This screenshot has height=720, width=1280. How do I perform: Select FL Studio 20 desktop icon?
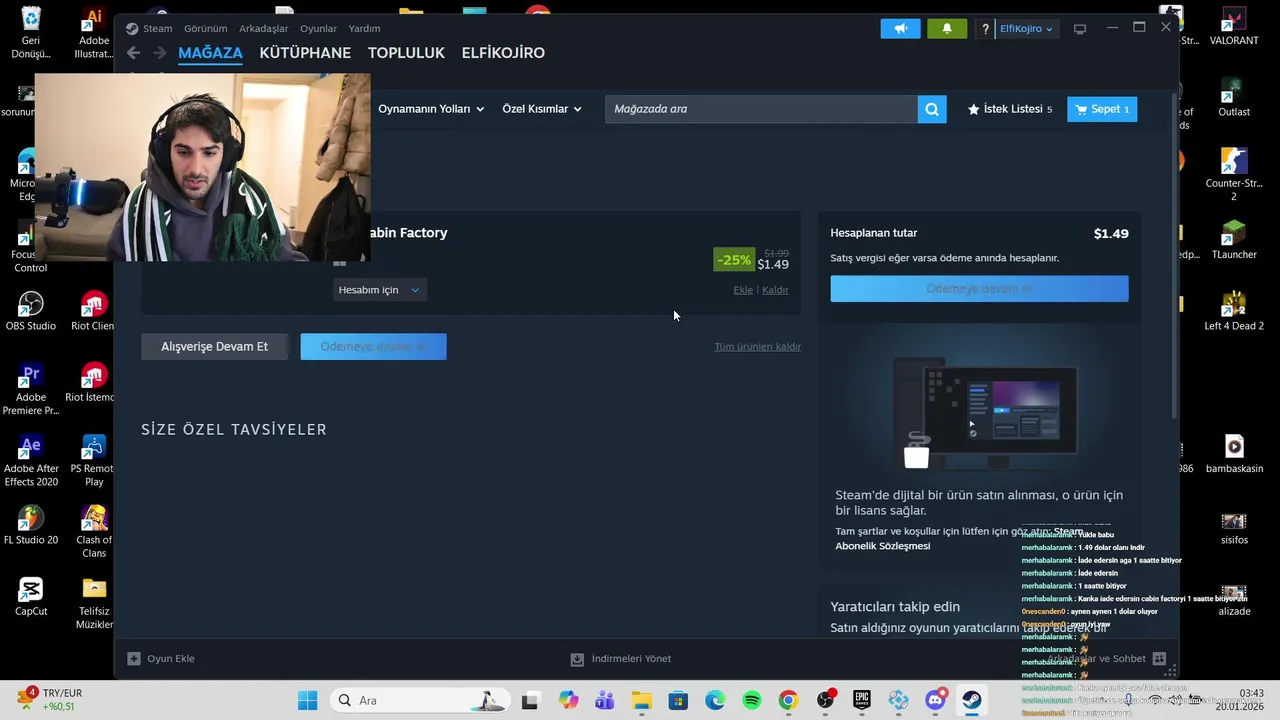point(31,525)
